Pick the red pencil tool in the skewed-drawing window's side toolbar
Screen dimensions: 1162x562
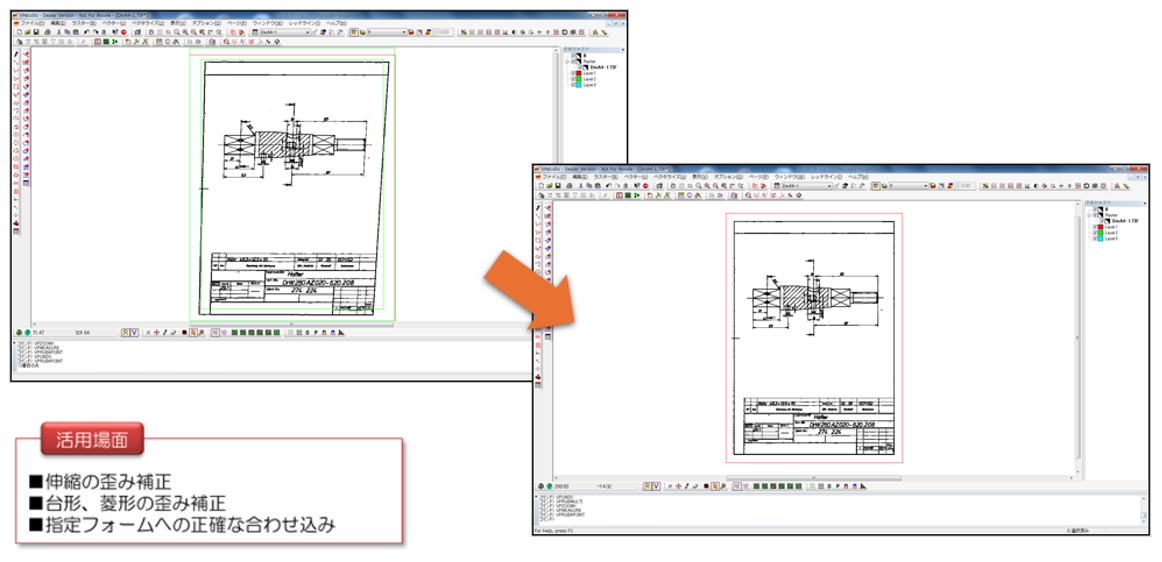click(18, 54)
